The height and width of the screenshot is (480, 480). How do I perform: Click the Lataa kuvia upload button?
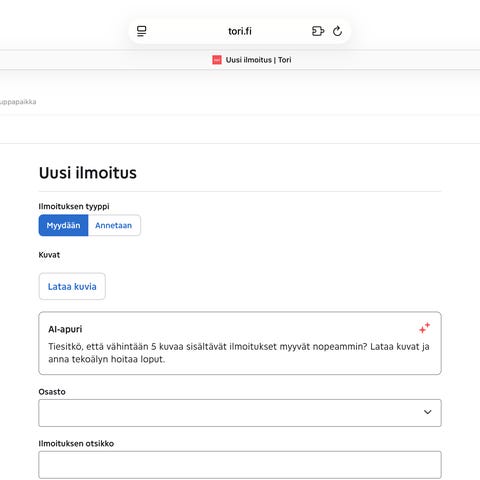(72, 286)
